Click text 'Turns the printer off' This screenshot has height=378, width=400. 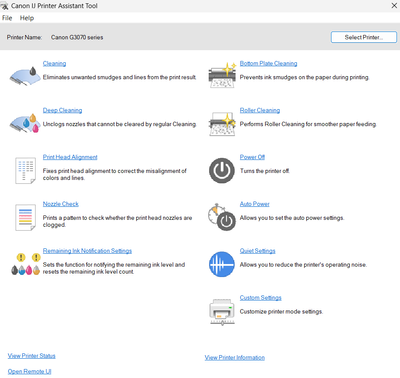click(265, 171)
